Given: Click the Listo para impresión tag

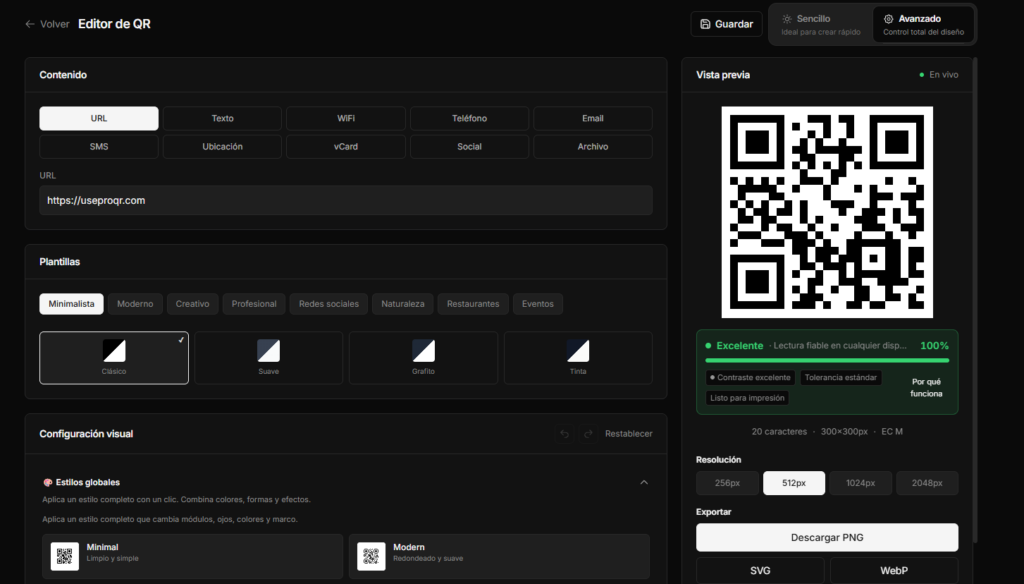Looking at the screenshot, I should pos(747,398).
